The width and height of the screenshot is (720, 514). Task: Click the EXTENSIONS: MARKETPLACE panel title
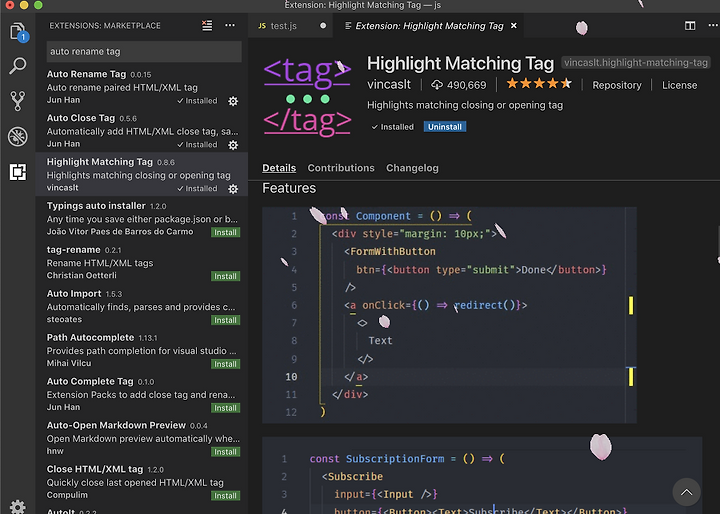pos(105,26)
